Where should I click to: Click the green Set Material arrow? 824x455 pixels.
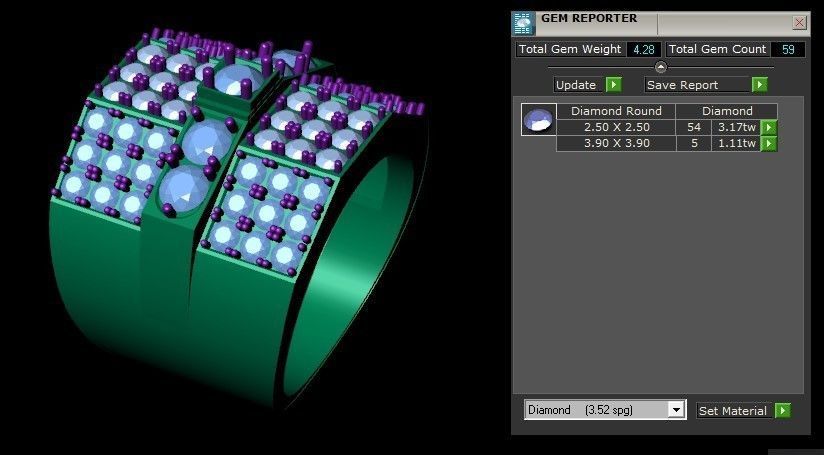(782, 410)
